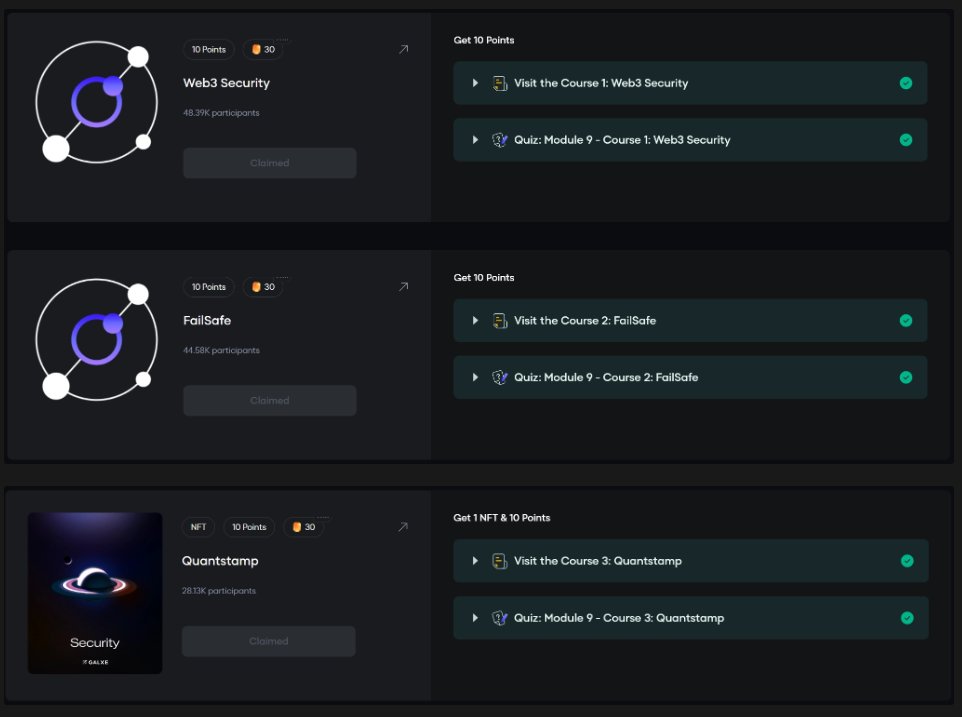Open FailSafe external link arrow icon
962x717 pixels.
[403, 287]
